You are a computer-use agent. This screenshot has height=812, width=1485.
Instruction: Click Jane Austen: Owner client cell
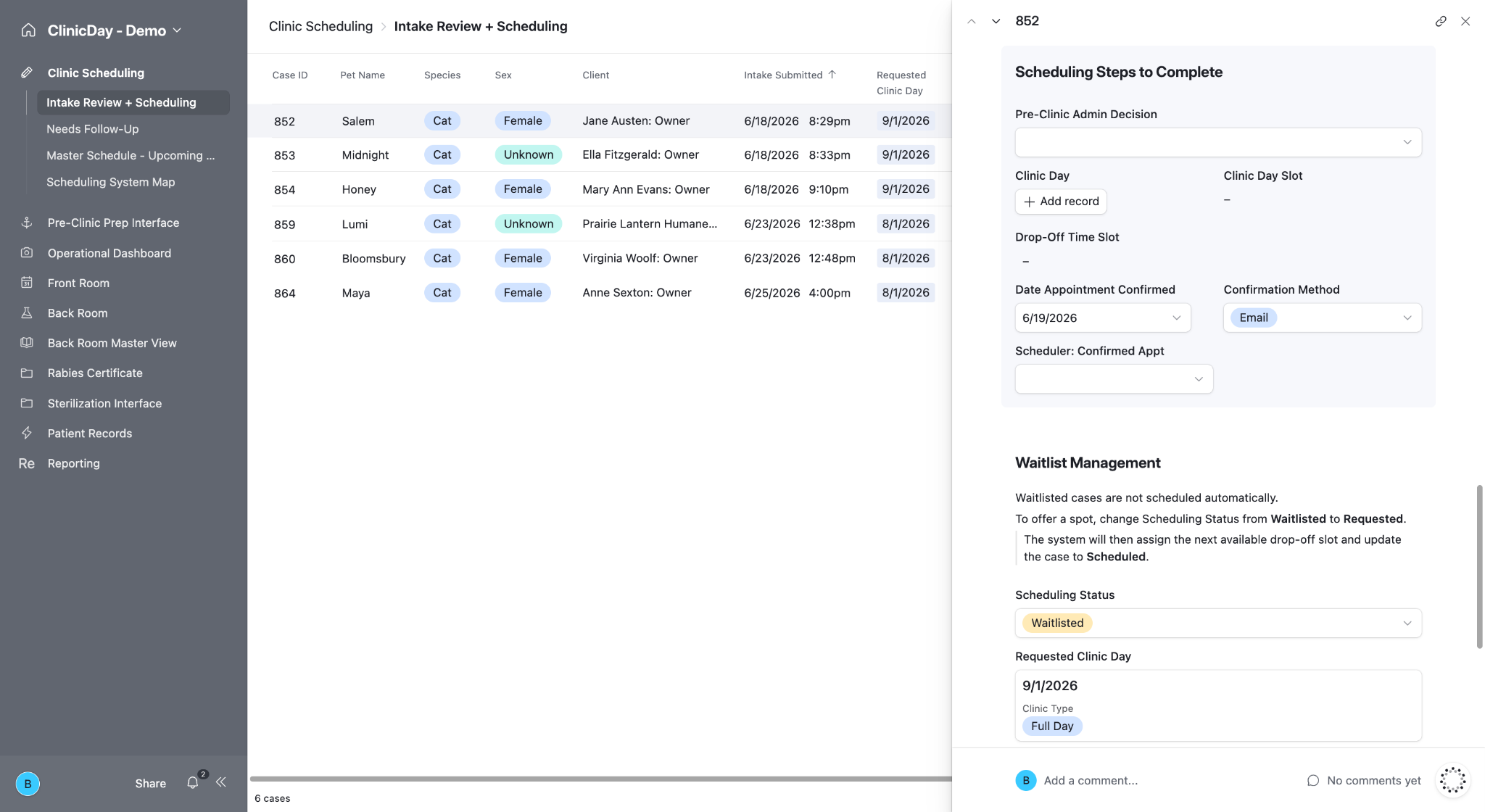coord(636,121)
